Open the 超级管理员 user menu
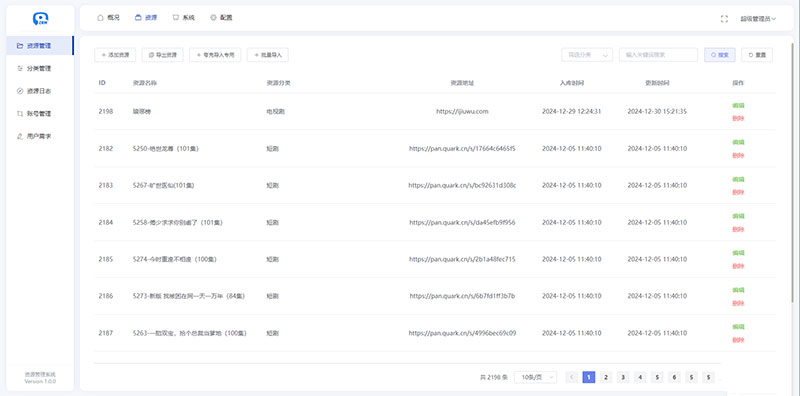Image resolution: width=800 pixels, height=396 pixels. (758, 19)
